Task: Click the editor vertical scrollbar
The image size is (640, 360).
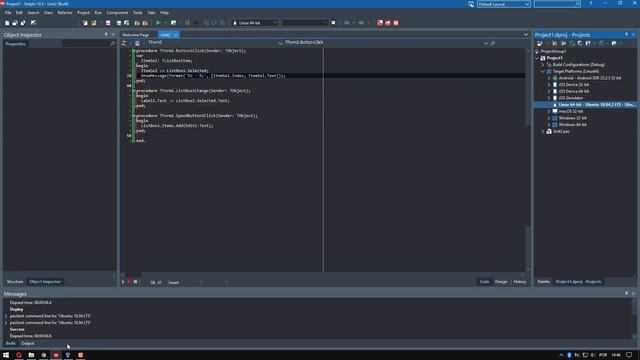Action: tap(527, 159)
